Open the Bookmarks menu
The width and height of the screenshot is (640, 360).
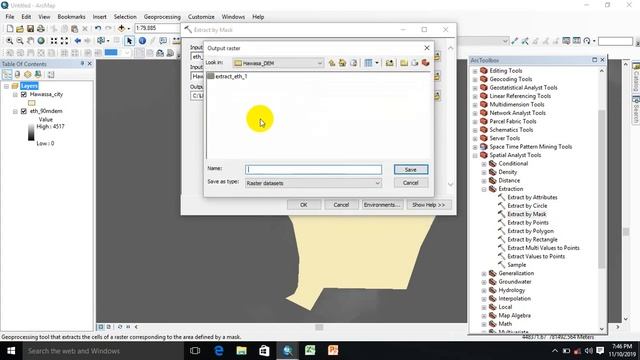click(71, 17)
